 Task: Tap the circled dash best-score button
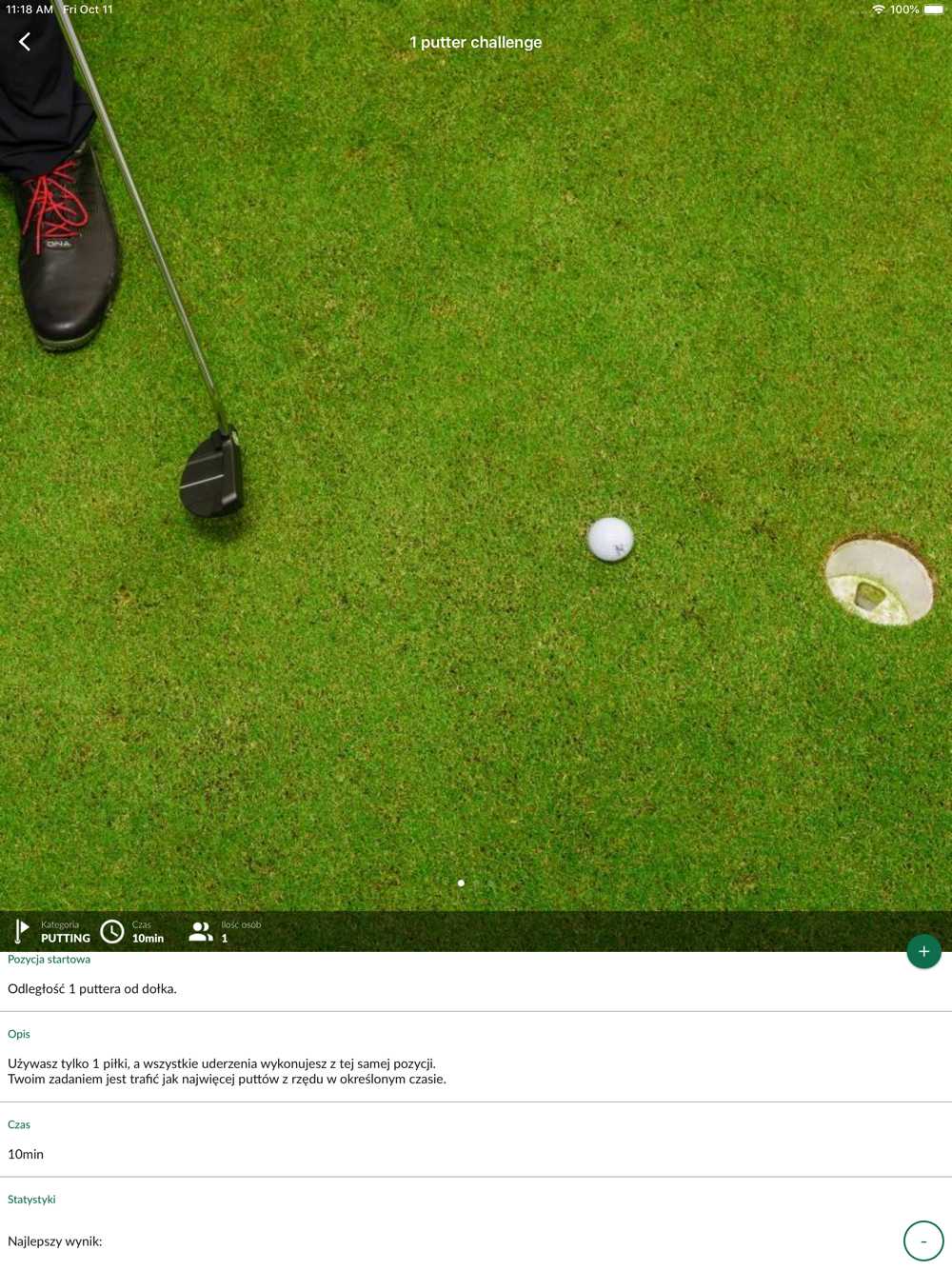(923, 1240)
